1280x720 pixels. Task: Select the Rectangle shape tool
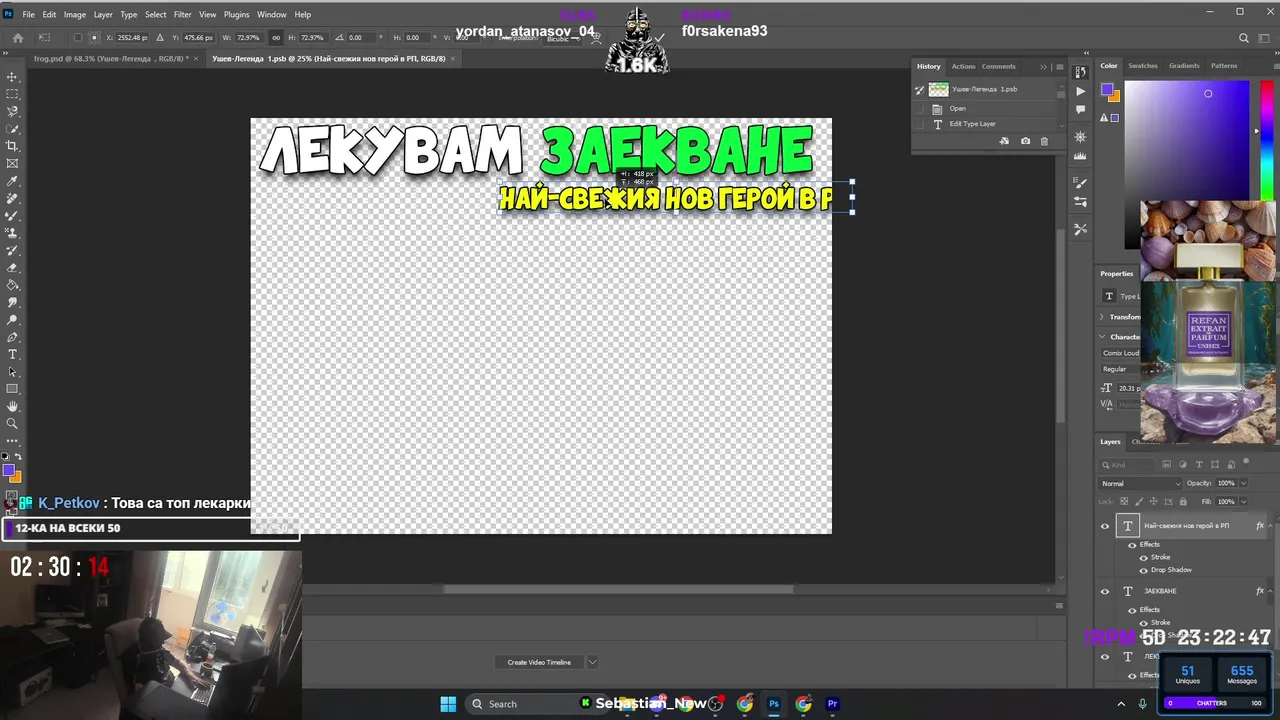click(x=12, y=389)
